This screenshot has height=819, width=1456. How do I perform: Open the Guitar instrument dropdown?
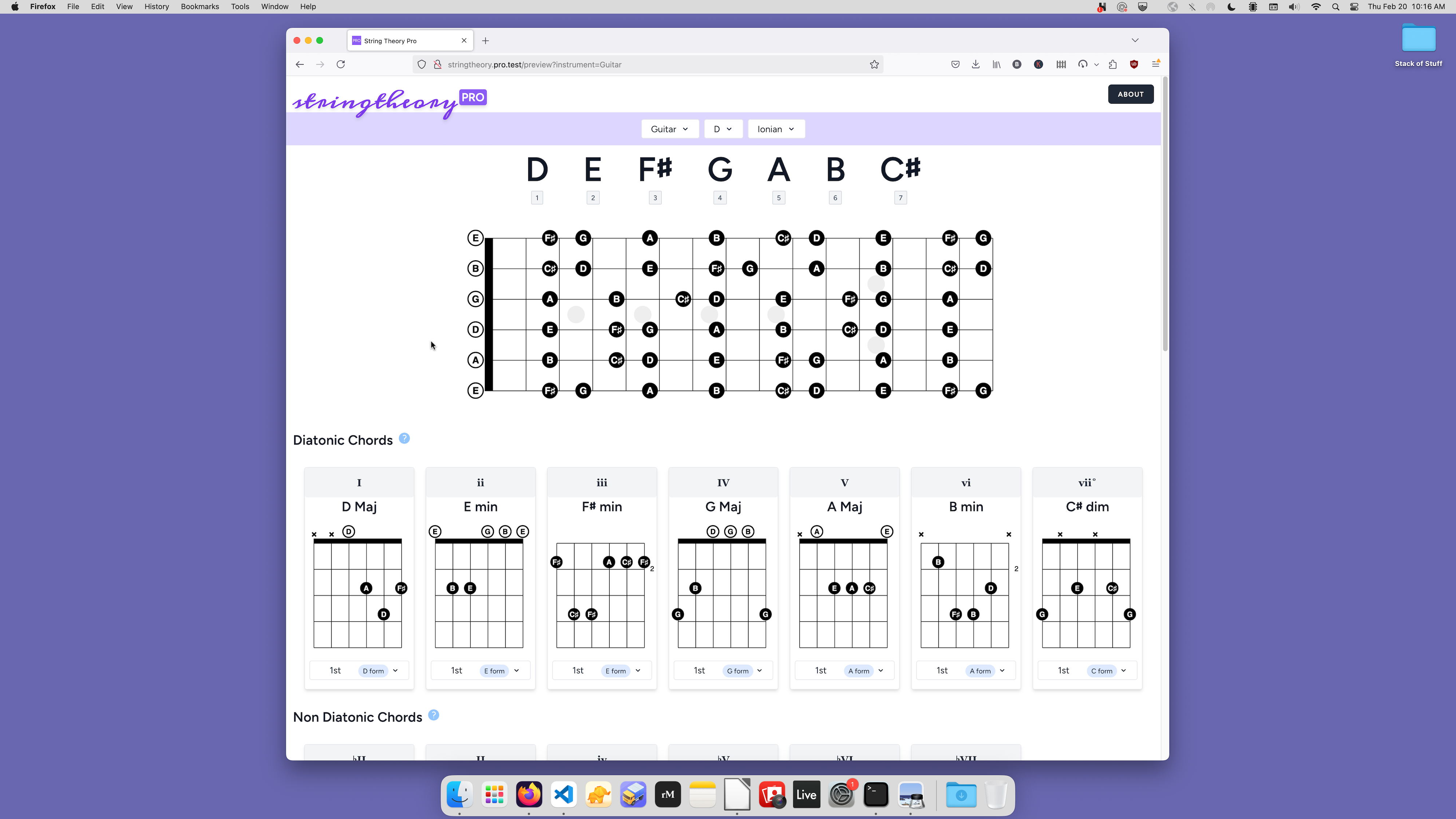(670, 129)
